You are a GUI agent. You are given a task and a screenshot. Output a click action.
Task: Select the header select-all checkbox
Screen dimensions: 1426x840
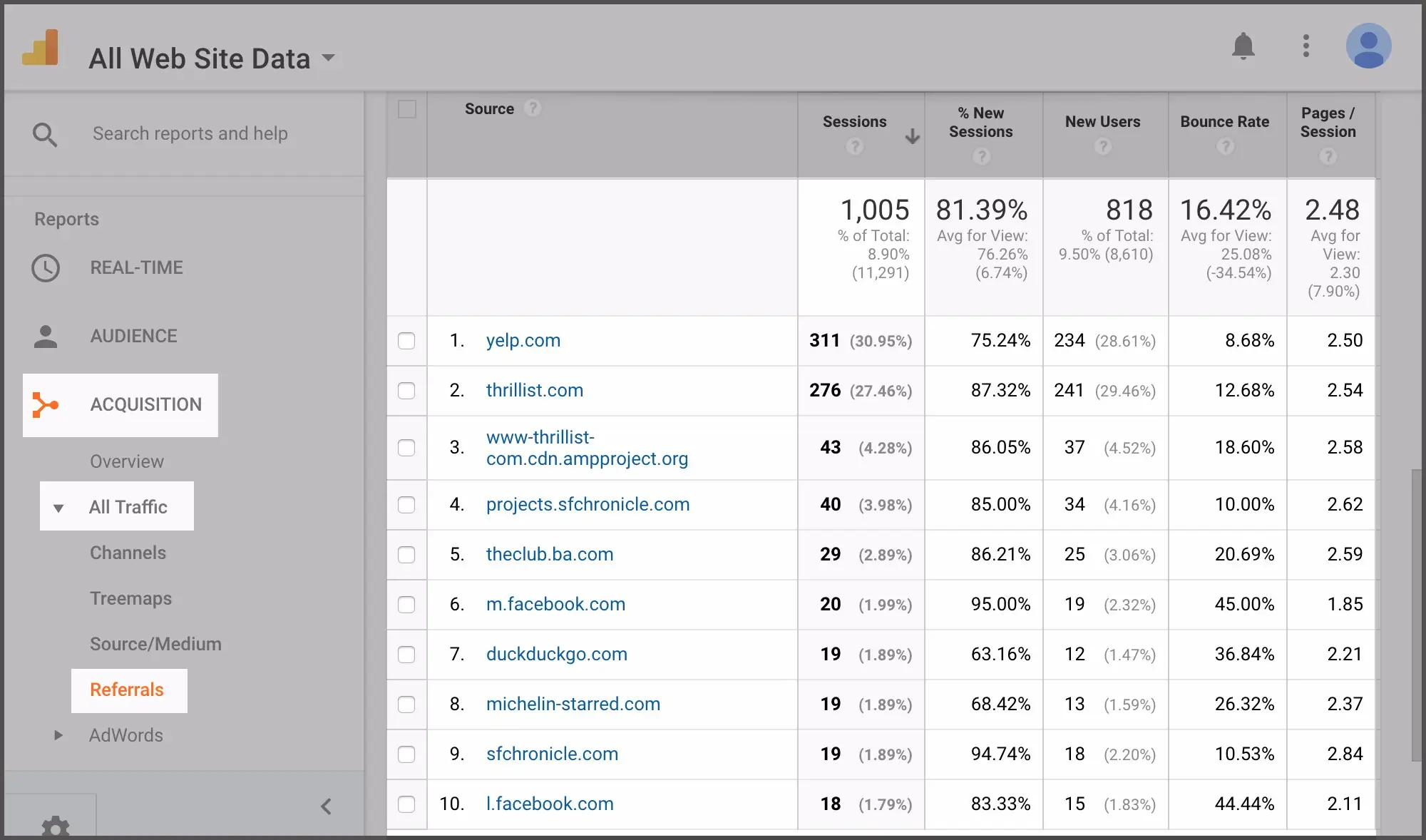point(407,109)
